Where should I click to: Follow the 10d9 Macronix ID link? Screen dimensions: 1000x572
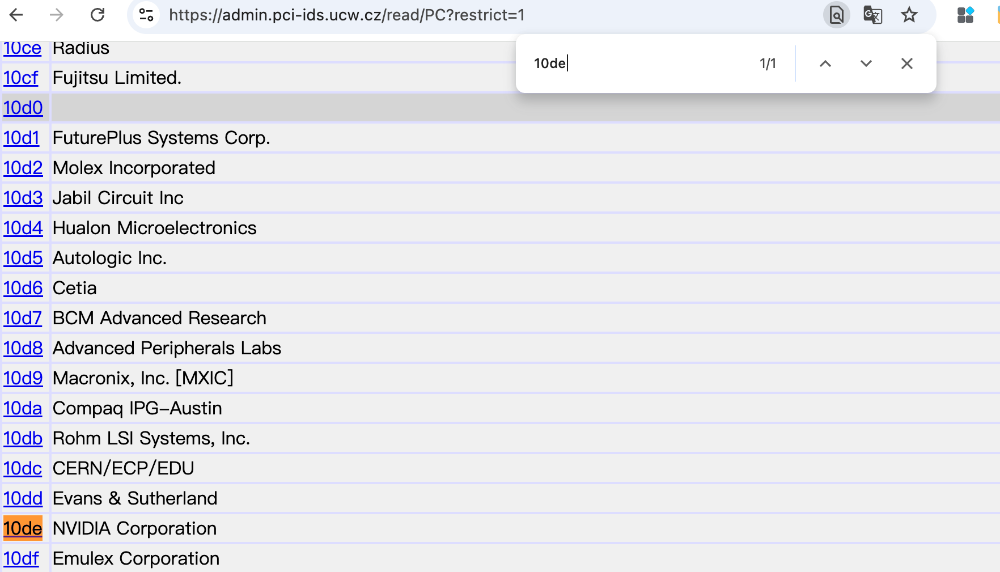(x=23, y=378)
